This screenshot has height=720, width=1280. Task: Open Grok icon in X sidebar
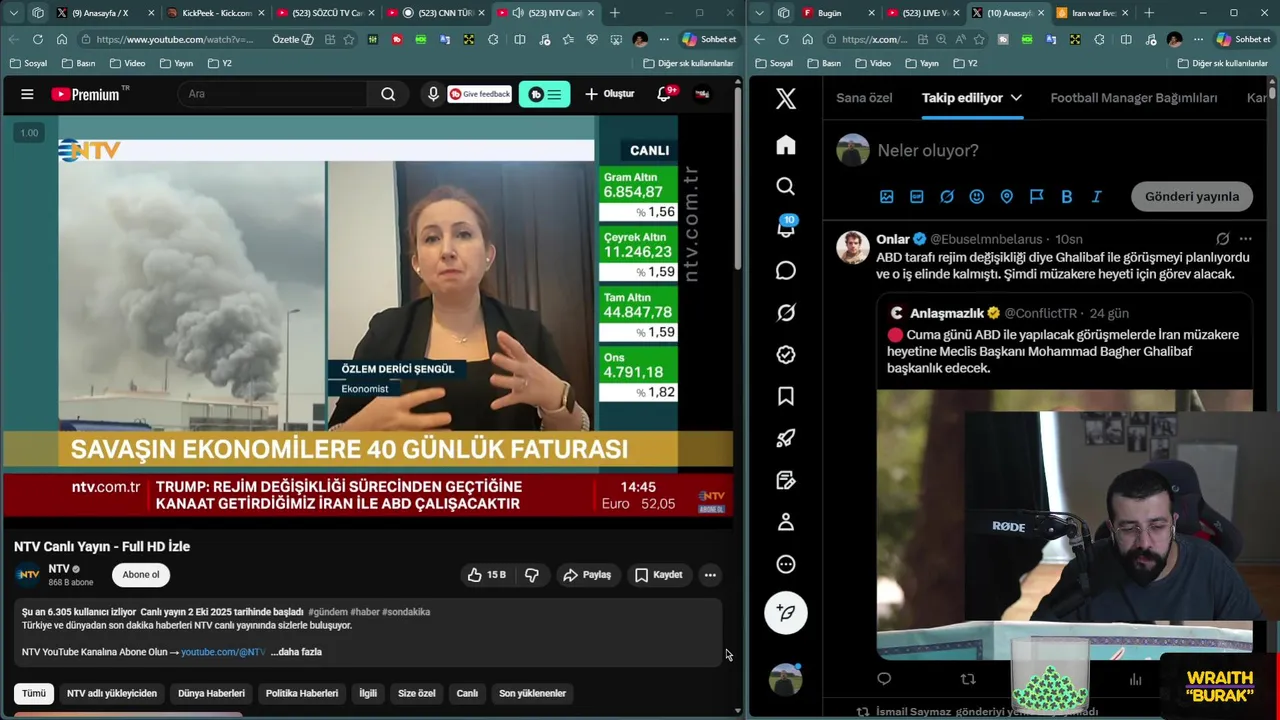(x=786, y=313)
